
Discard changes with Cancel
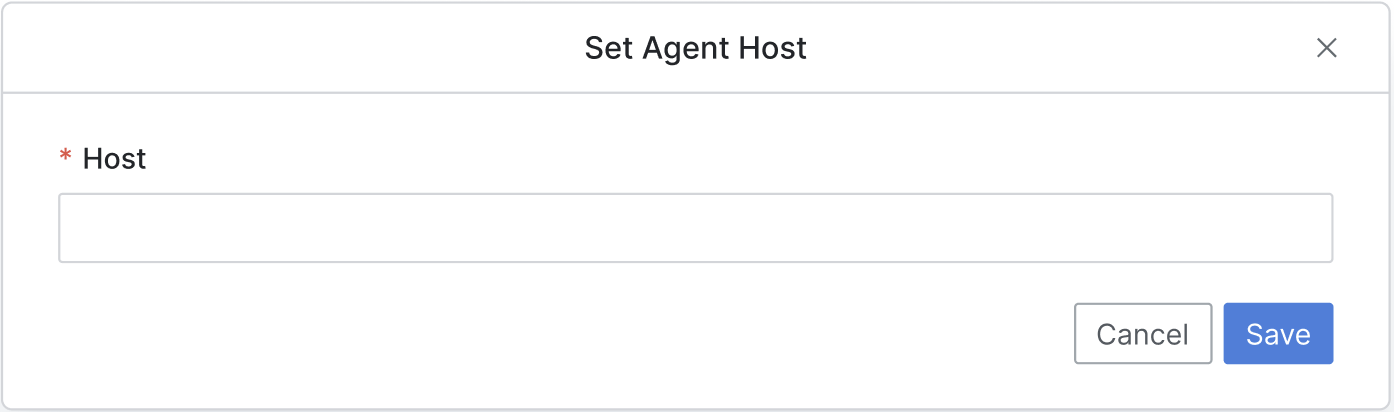1142,334
